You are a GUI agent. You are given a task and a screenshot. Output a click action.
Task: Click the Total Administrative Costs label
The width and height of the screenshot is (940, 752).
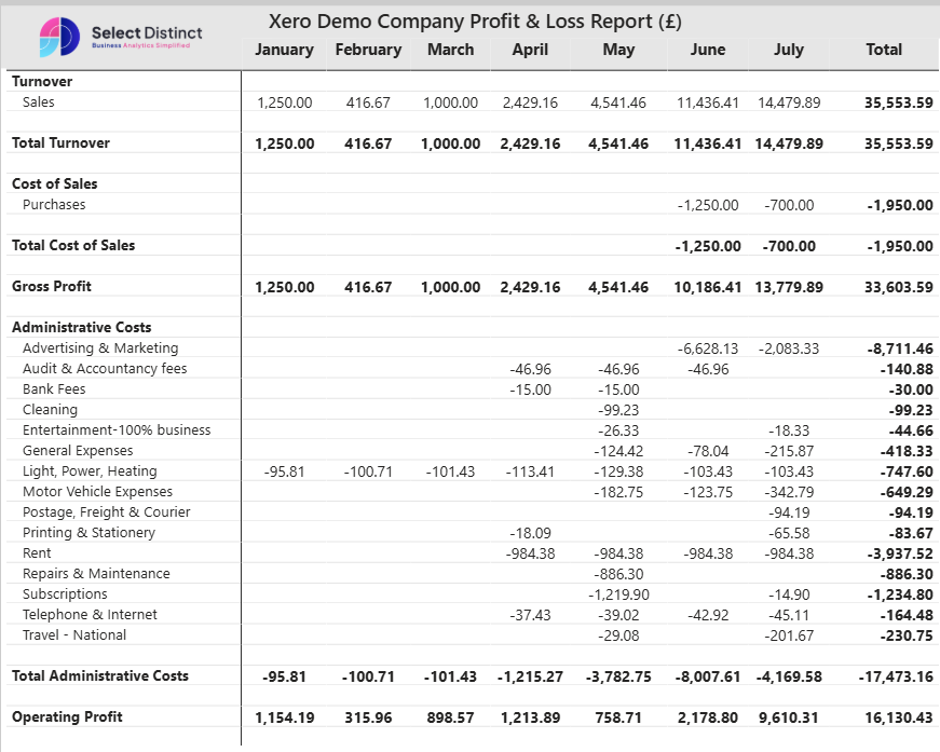[100, 676]
